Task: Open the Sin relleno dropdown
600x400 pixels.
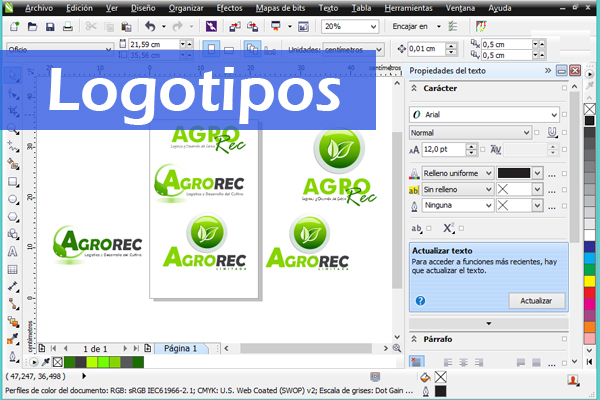Action: [489, 189]
